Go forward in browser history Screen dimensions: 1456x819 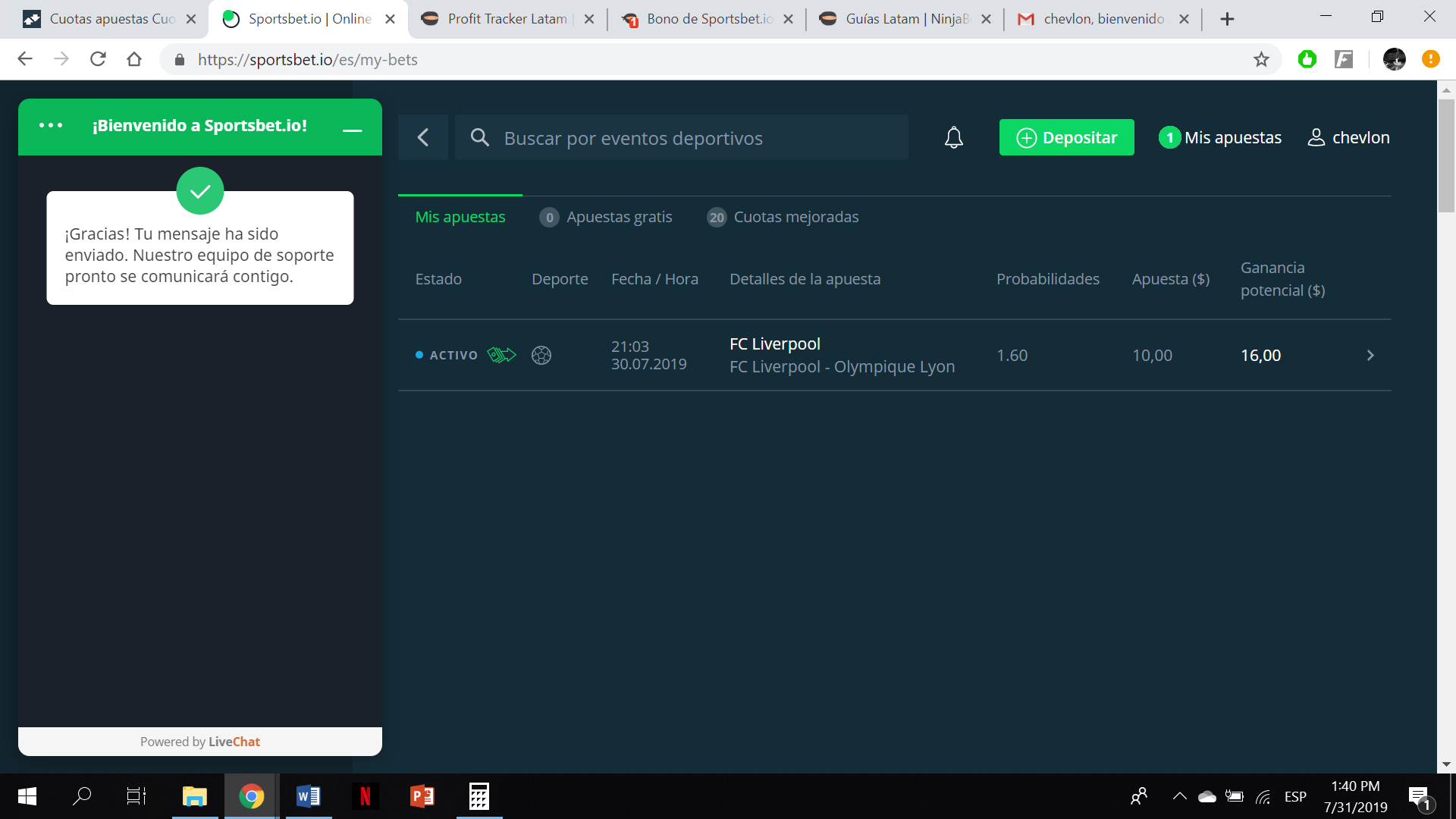[61, 59]
